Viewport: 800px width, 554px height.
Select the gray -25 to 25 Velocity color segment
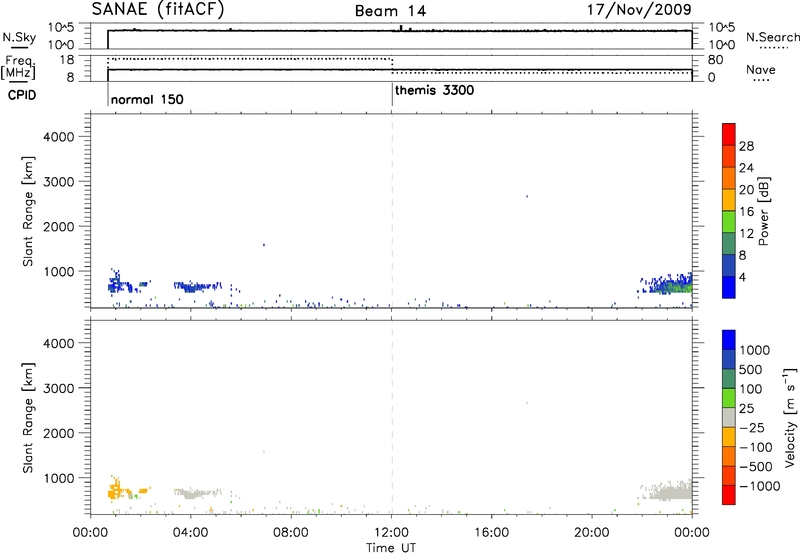coord(729,417)
